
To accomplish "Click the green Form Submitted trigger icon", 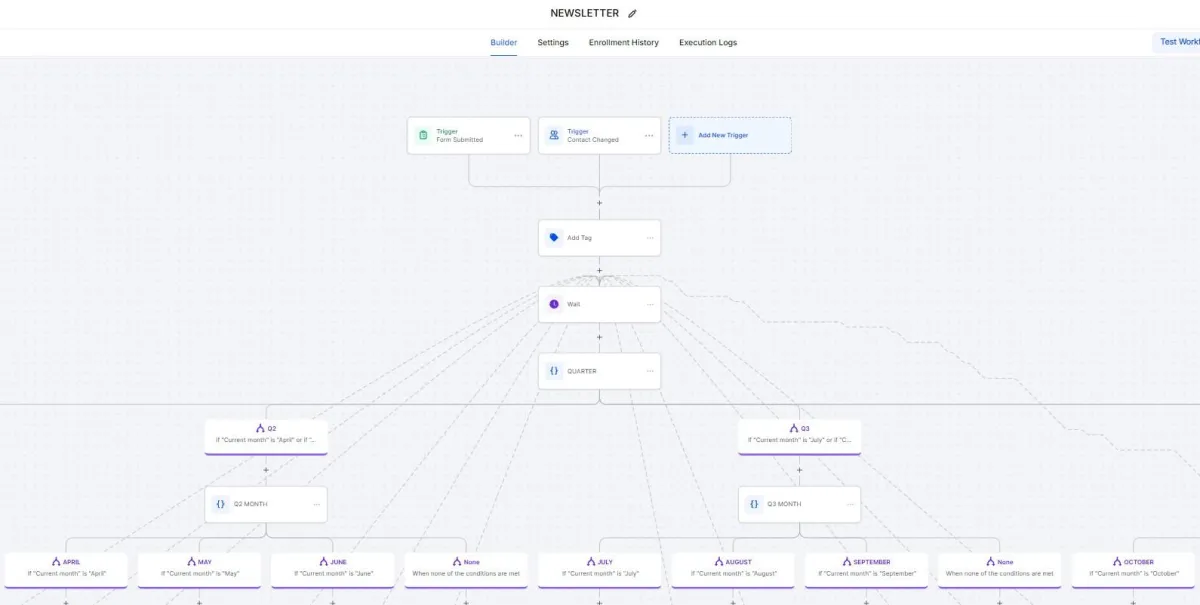I will point(422,135).
